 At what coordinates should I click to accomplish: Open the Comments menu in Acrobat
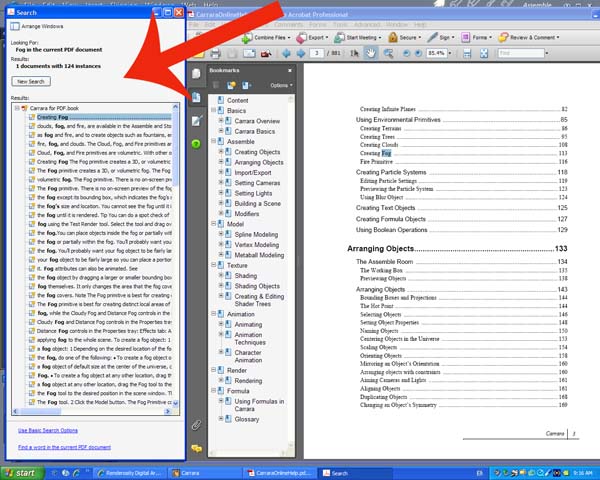coord(289,25)
